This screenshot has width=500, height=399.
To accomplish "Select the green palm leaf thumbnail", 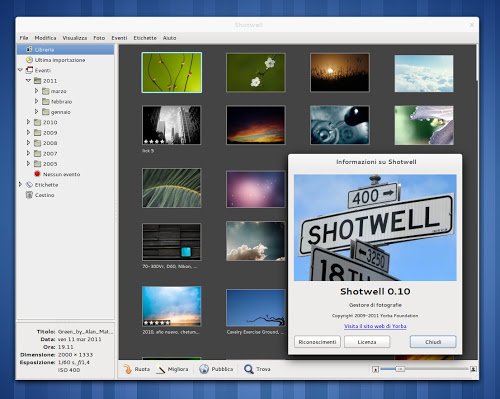I will 172,188.
